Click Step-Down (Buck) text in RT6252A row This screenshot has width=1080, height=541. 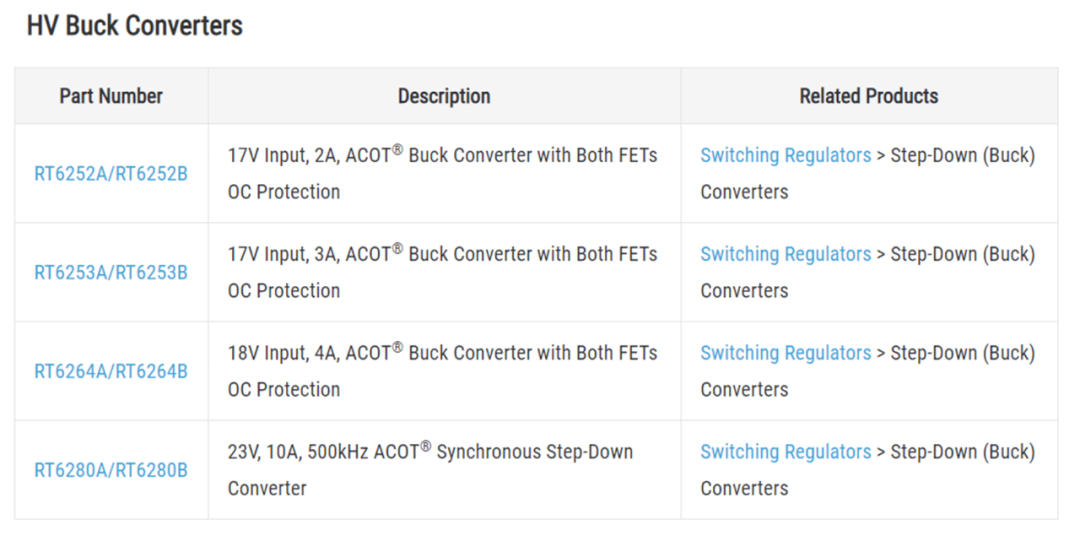click(962, 156)
